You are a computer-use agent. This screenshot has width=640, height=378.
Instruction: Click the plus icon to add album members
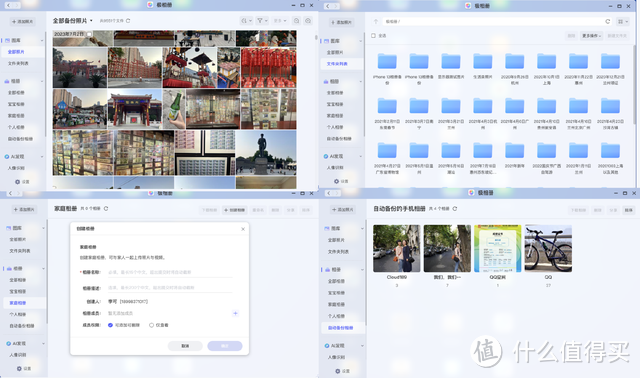(x=235, y=314)
